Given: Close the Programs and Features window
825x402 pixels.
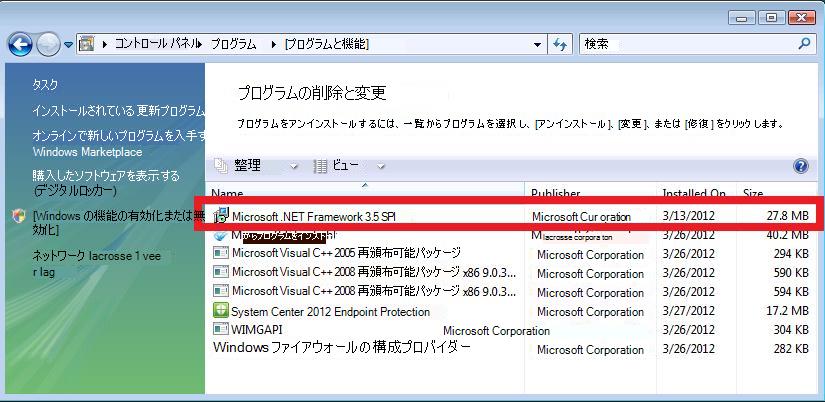Looking at the screenshot, I should tap(802, 18).
